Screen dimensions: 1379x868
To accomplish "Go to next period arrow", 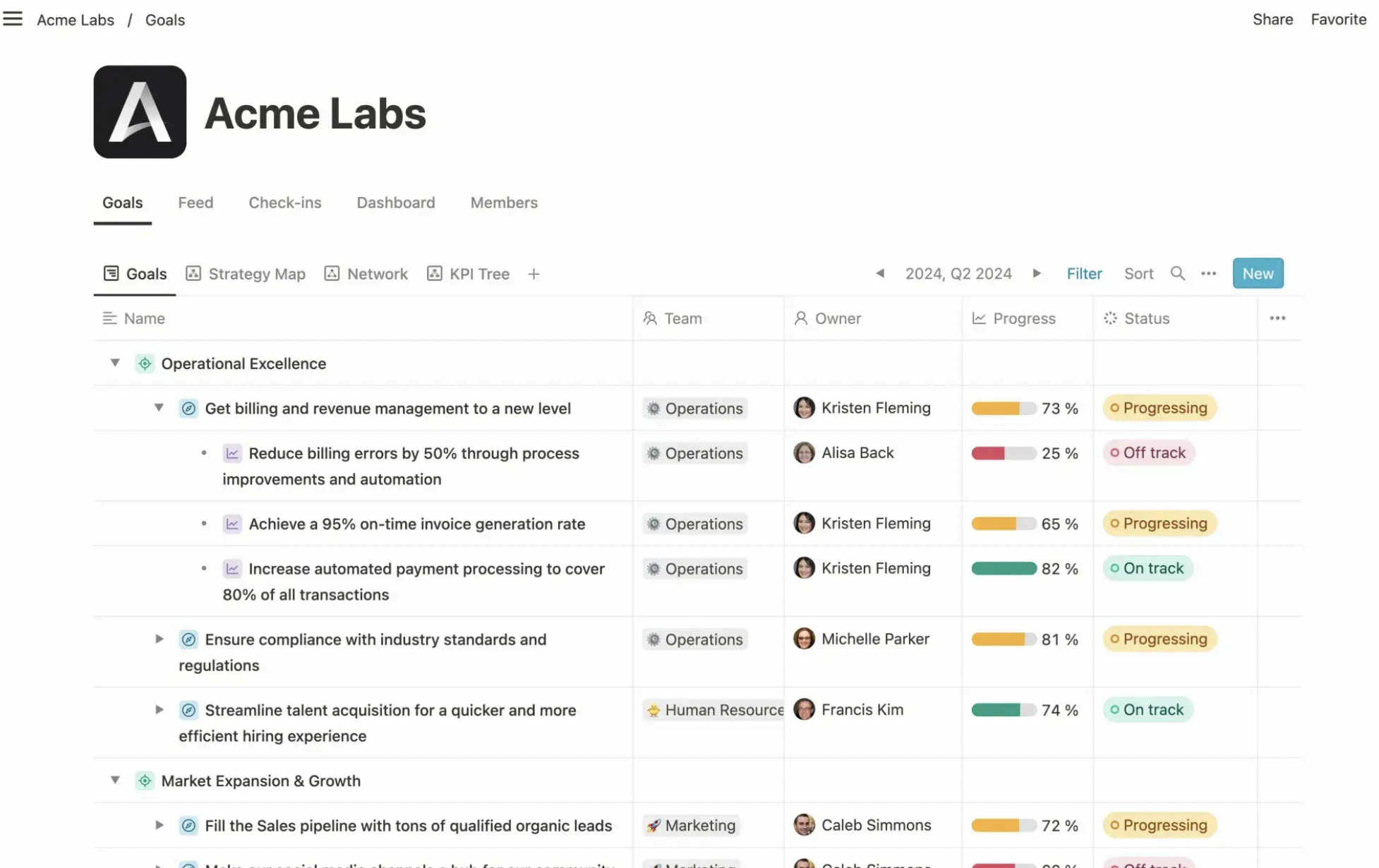I will click(x=1036, y=273).
